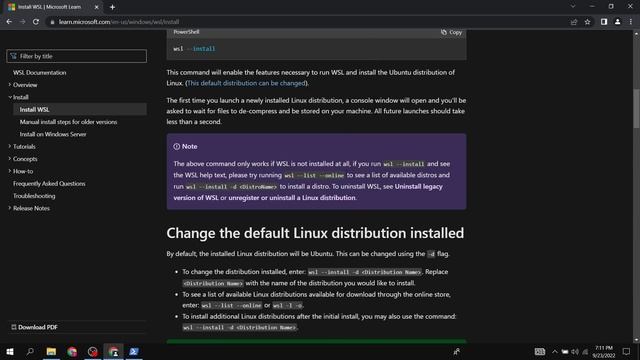Viewport: 640px width, 360px height.
Task: Expand the How-to section
Action: [23, 171]
